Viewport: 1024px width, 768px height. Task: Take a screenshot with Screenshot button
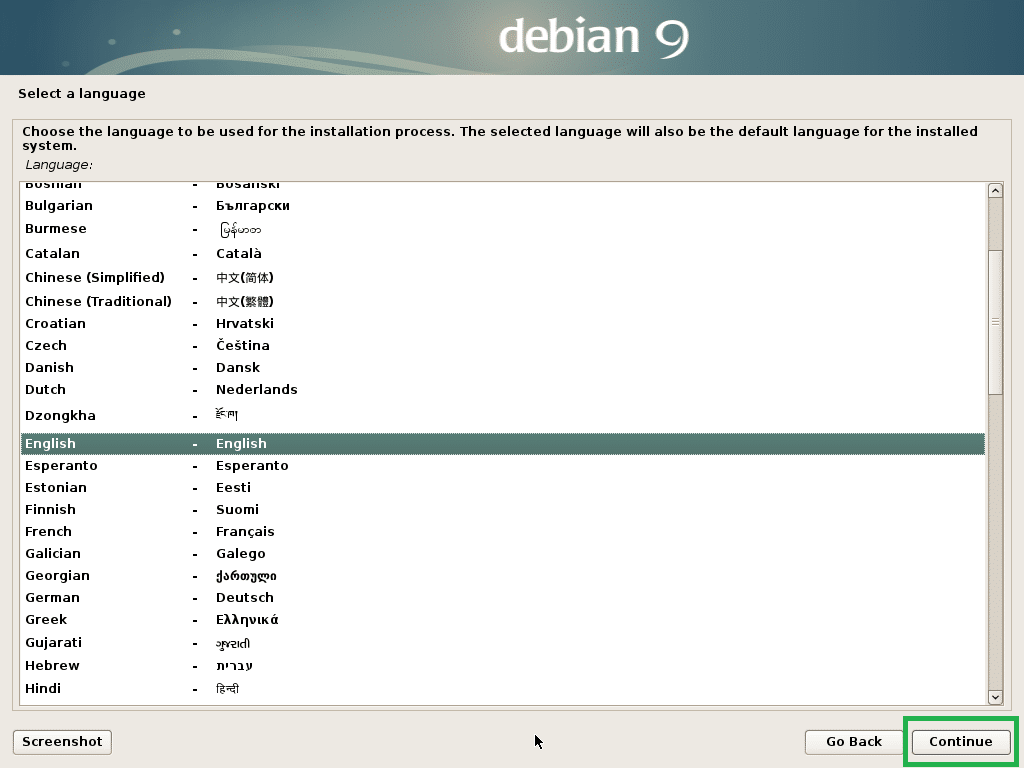62,742
